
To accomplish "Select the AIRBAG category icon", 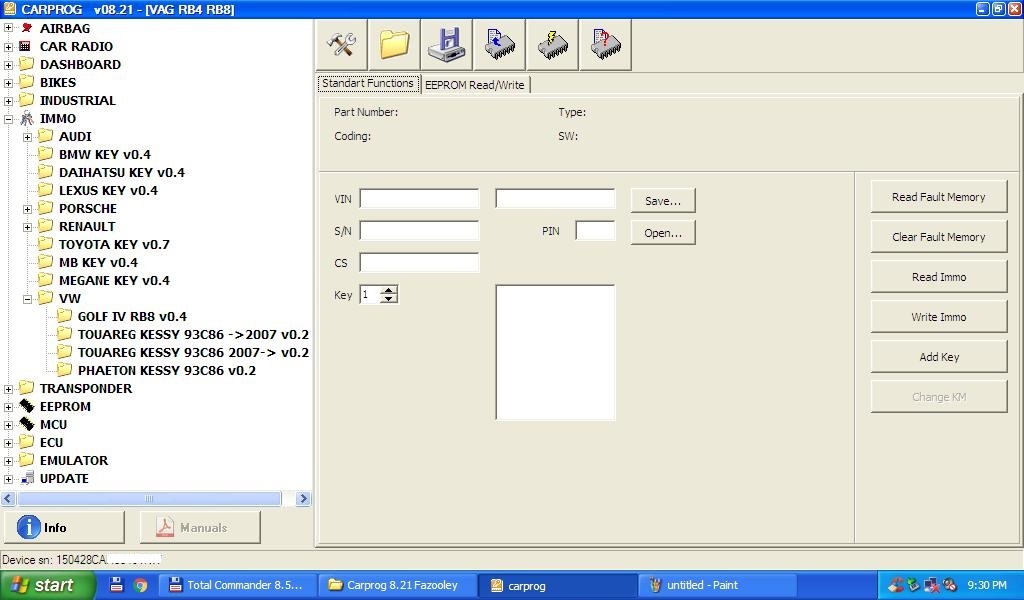I will click(x=27, y=28).
